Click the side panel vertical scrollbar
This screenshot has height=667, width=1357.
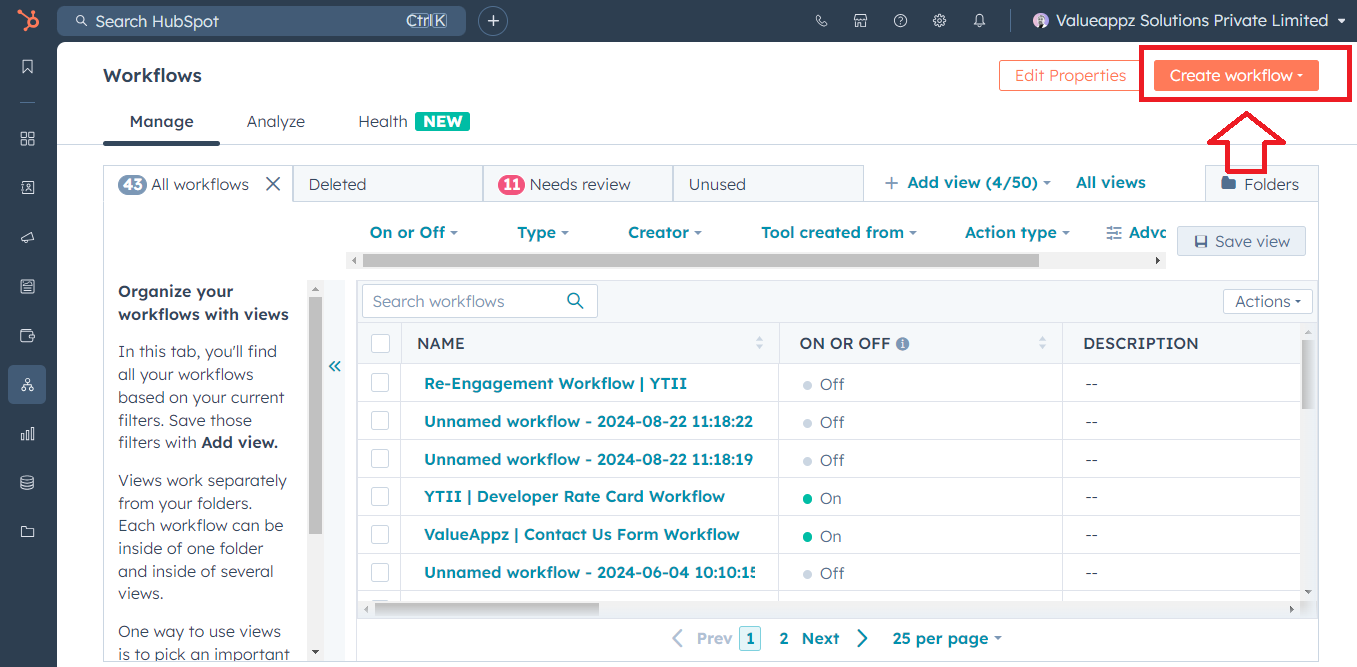315,415
